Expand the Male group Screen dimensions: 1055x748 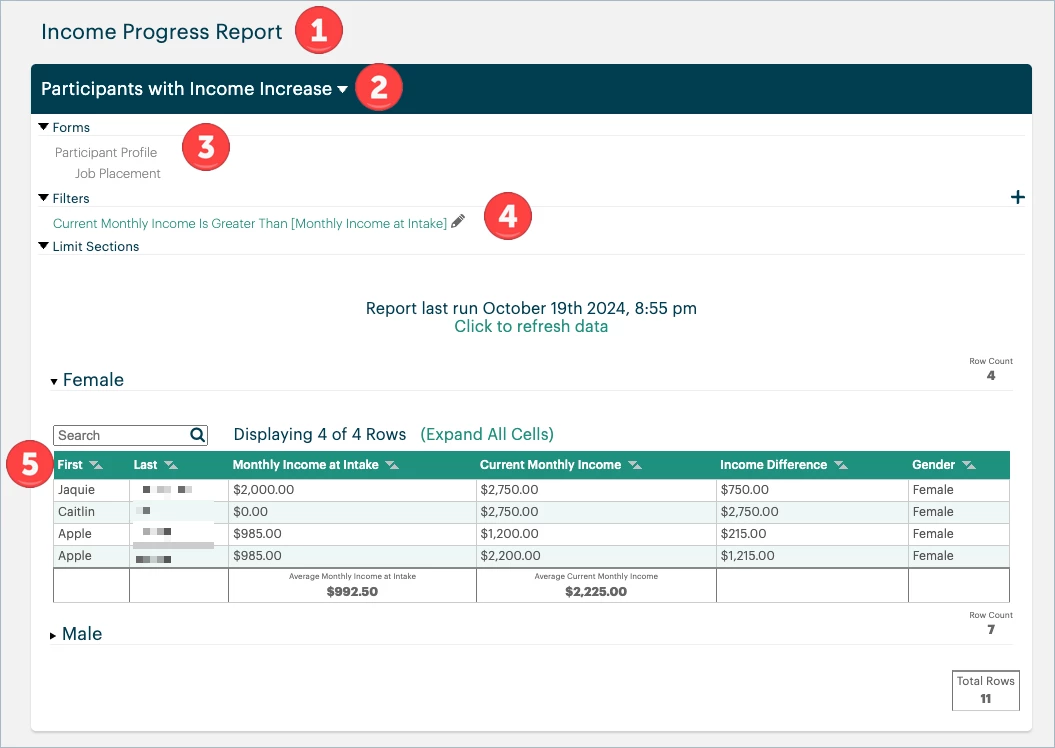click(53, 636)
